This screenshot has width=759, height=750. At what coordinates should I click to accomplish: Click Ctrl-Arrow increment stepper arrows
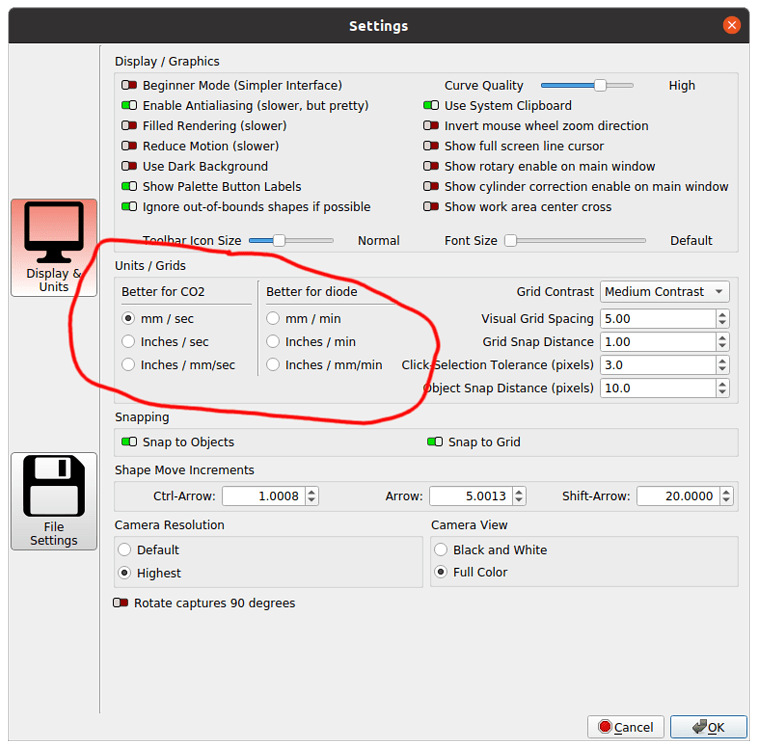(x=312, y=496)
